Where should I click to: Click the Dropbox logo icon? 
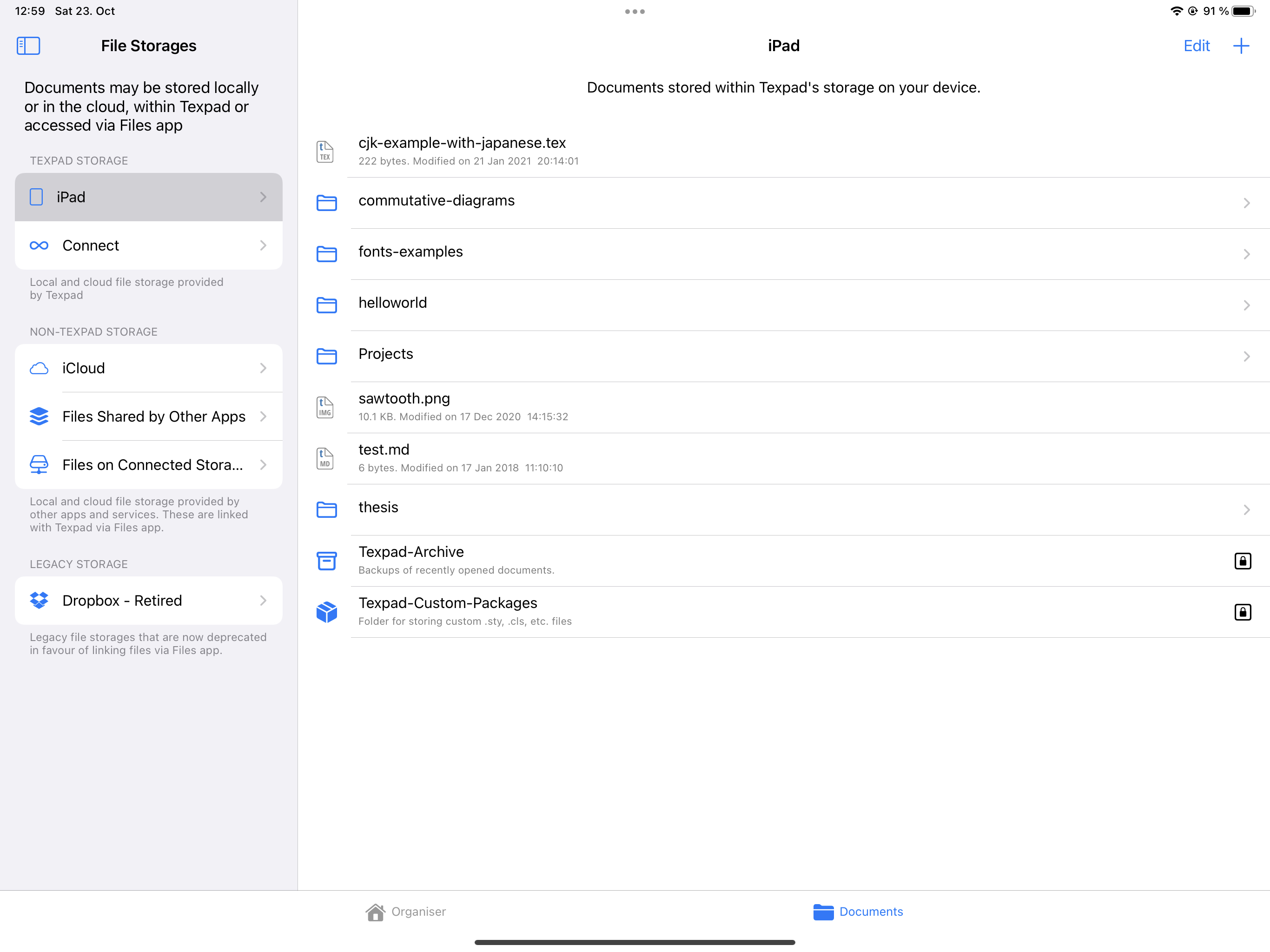[x=39, y=600]
